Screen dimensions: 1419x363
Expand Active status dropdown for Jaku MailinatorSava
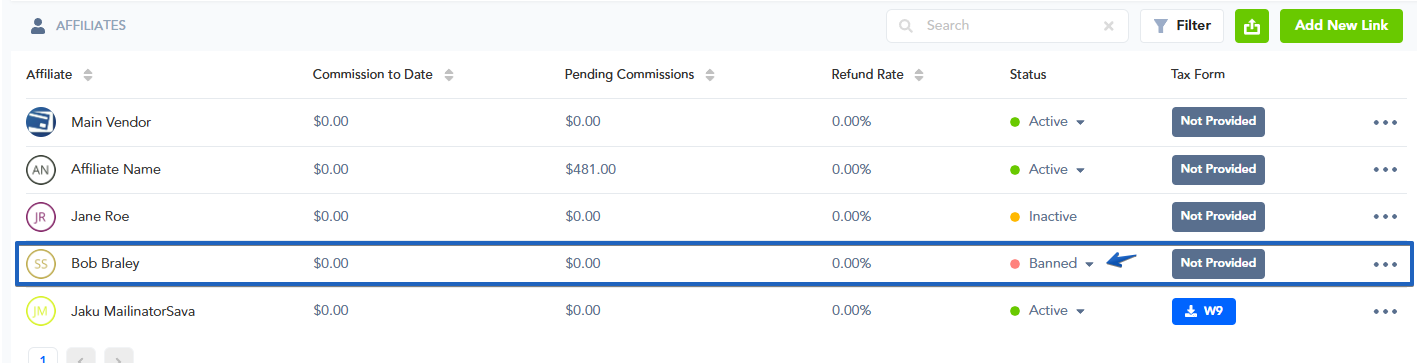pos(1080,311)
